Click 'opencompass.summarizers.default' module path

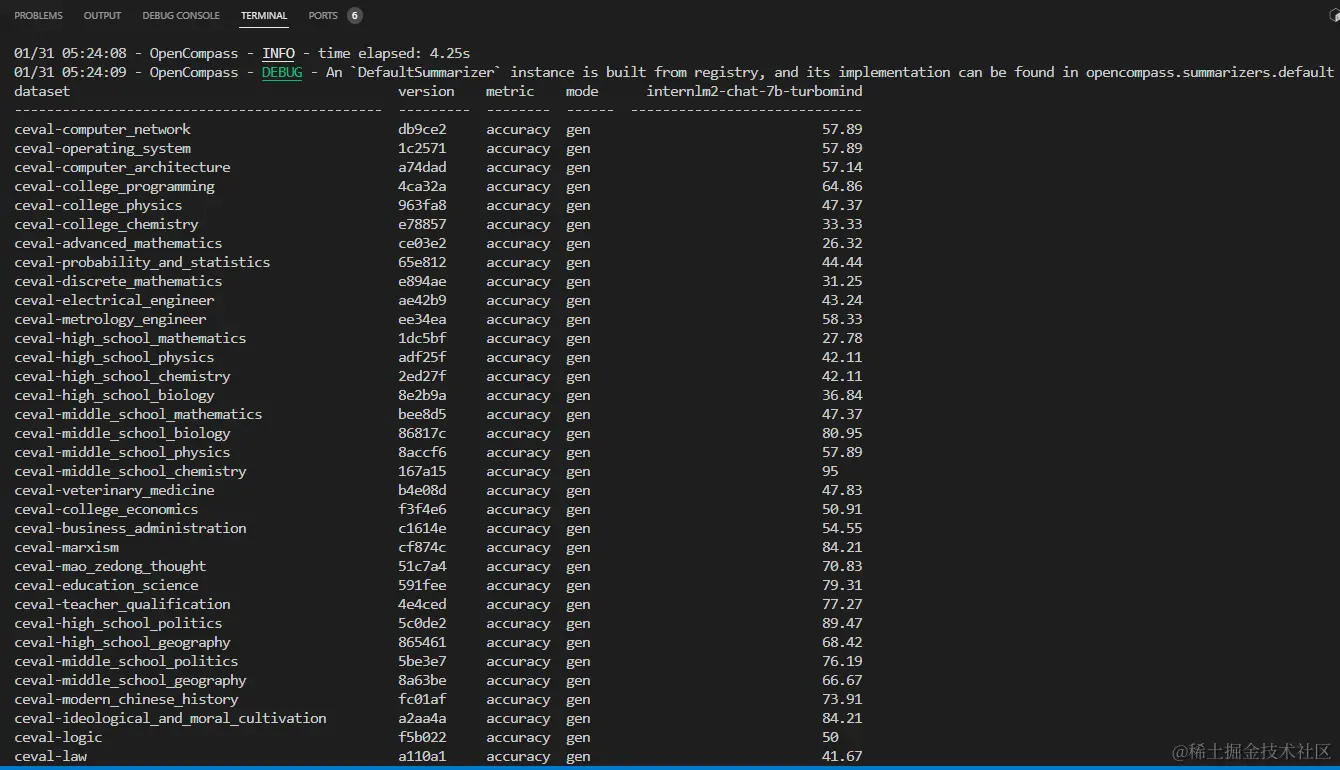tap(1210, 72)
